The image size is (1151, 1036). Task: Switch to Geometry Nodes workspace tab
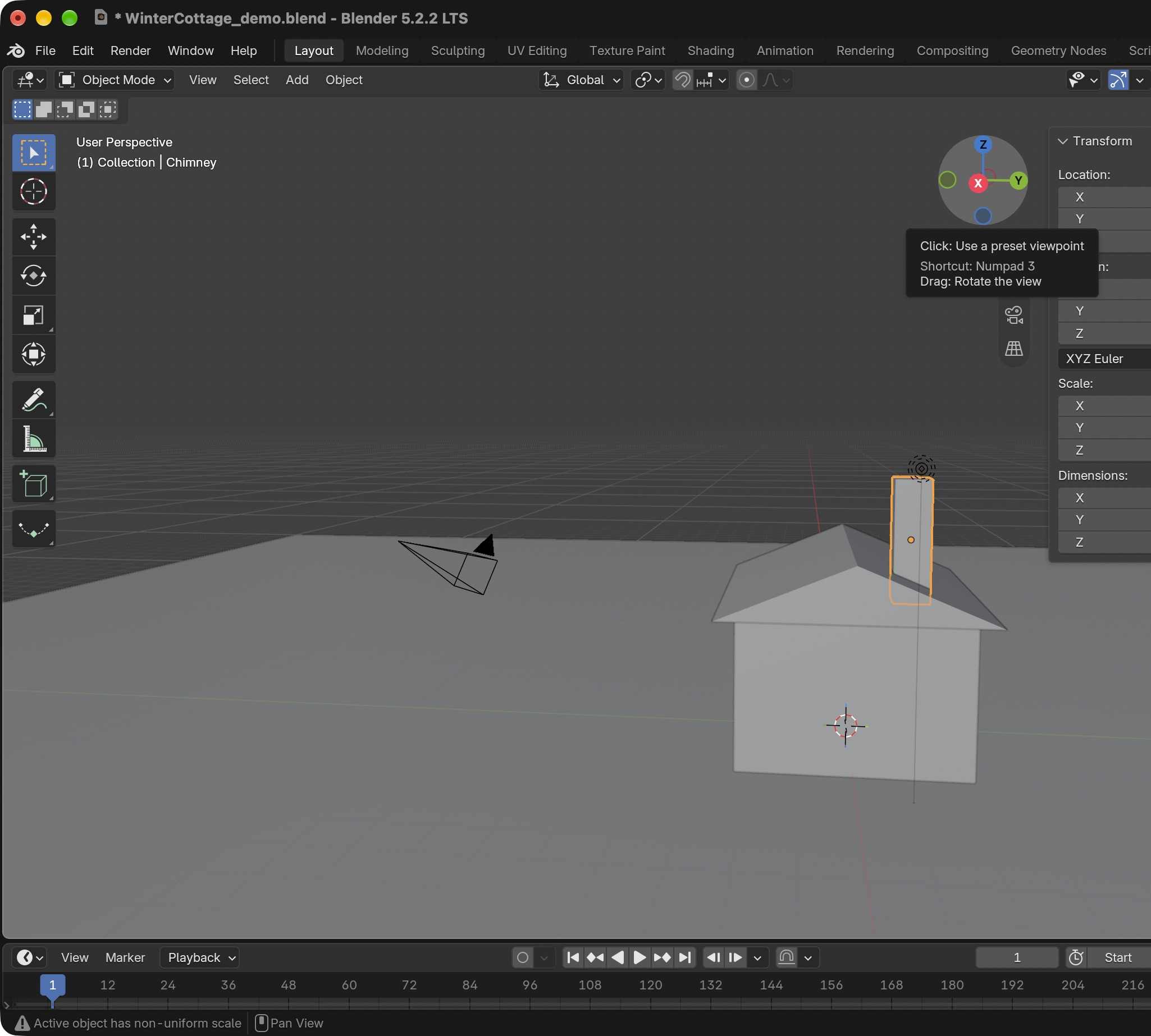click(x=1058, y=51)
